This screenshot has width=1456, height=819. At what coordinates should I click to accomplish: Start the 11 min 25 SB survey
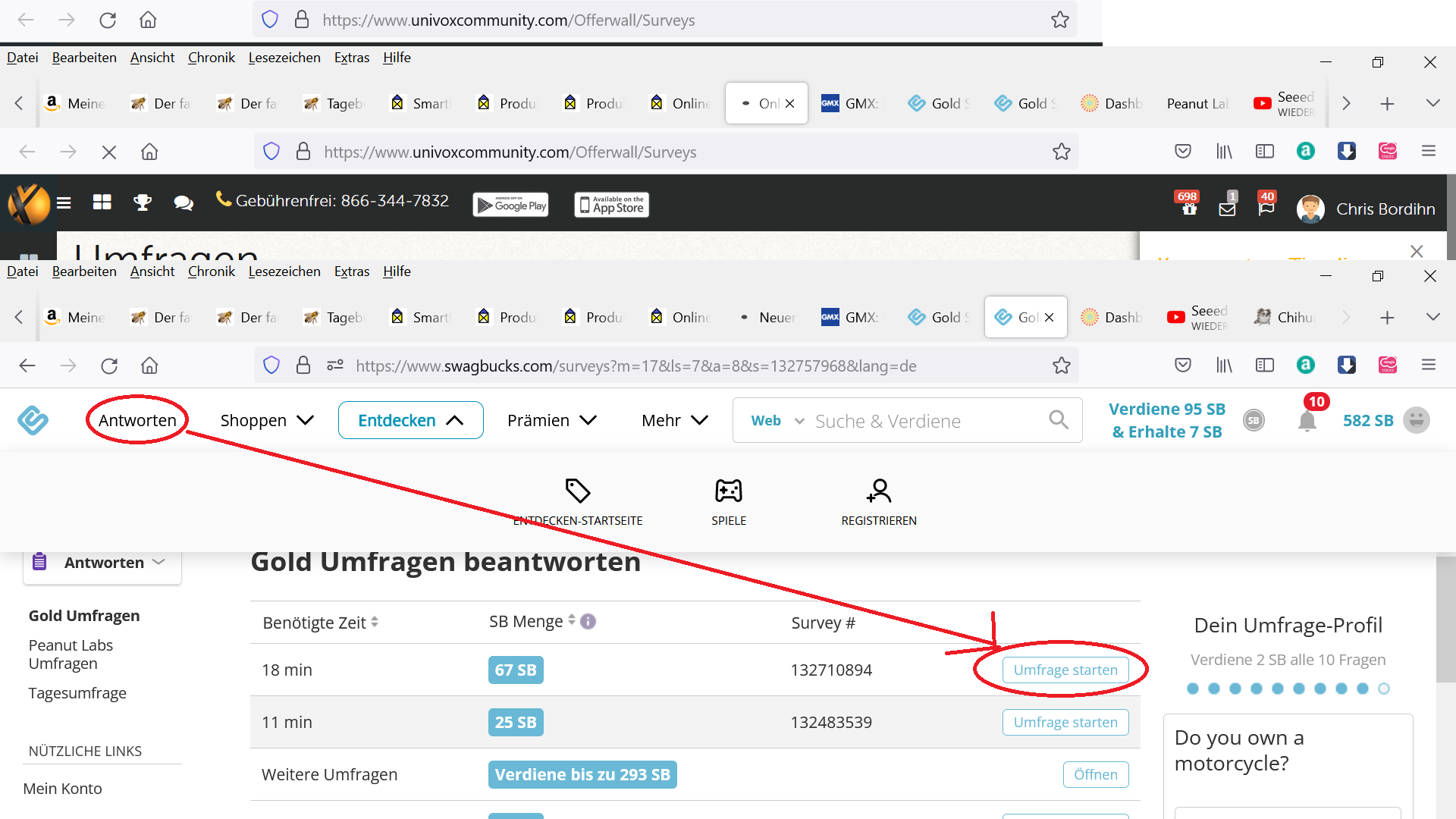[x=1065, y=722]
